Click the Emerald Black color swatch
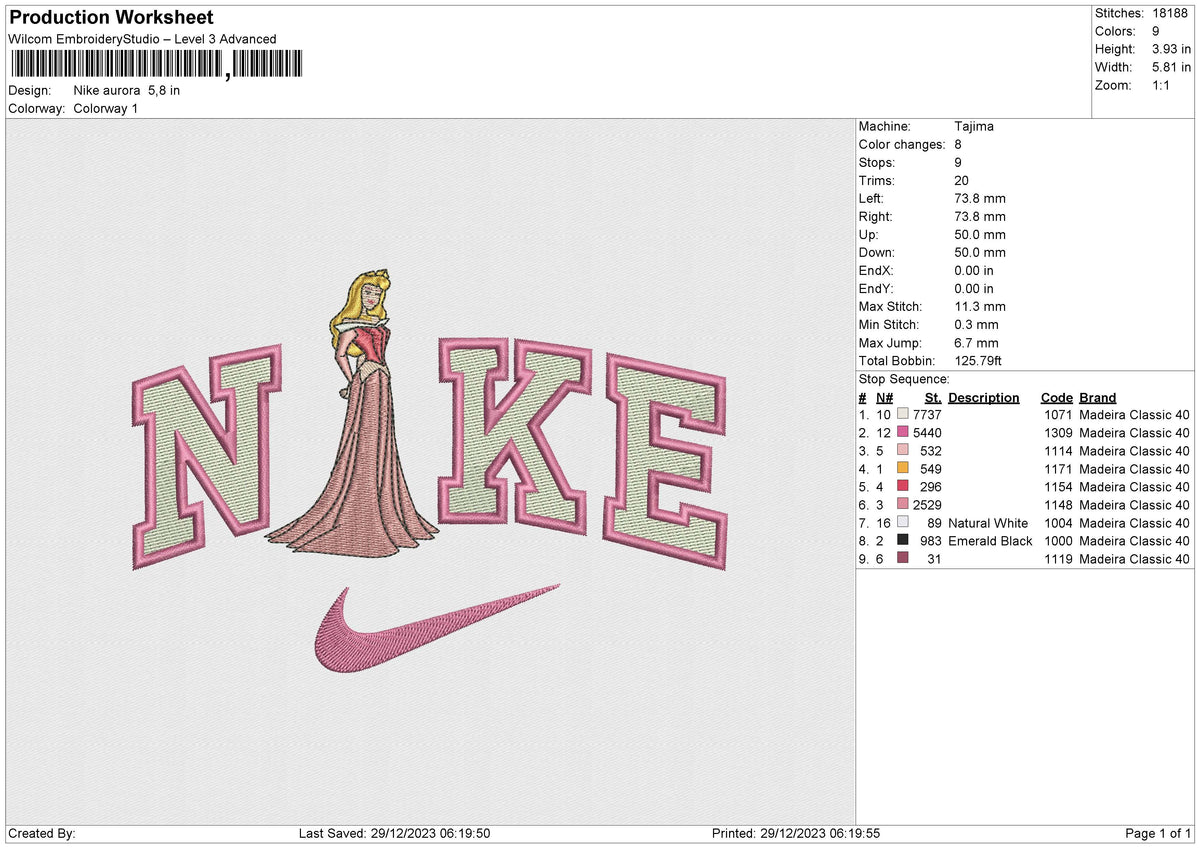 pos(903,540)
